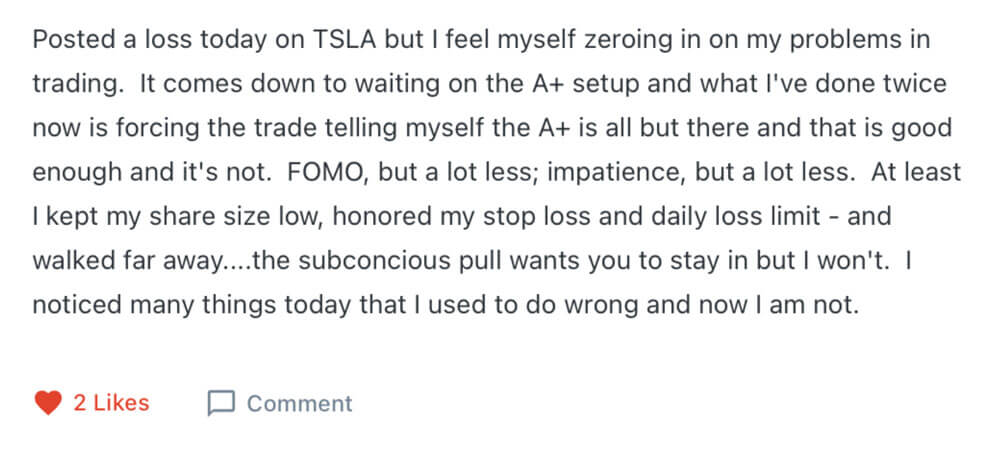
Task: Click the phrase 'daily loss limit'
Action: (735, 217)
